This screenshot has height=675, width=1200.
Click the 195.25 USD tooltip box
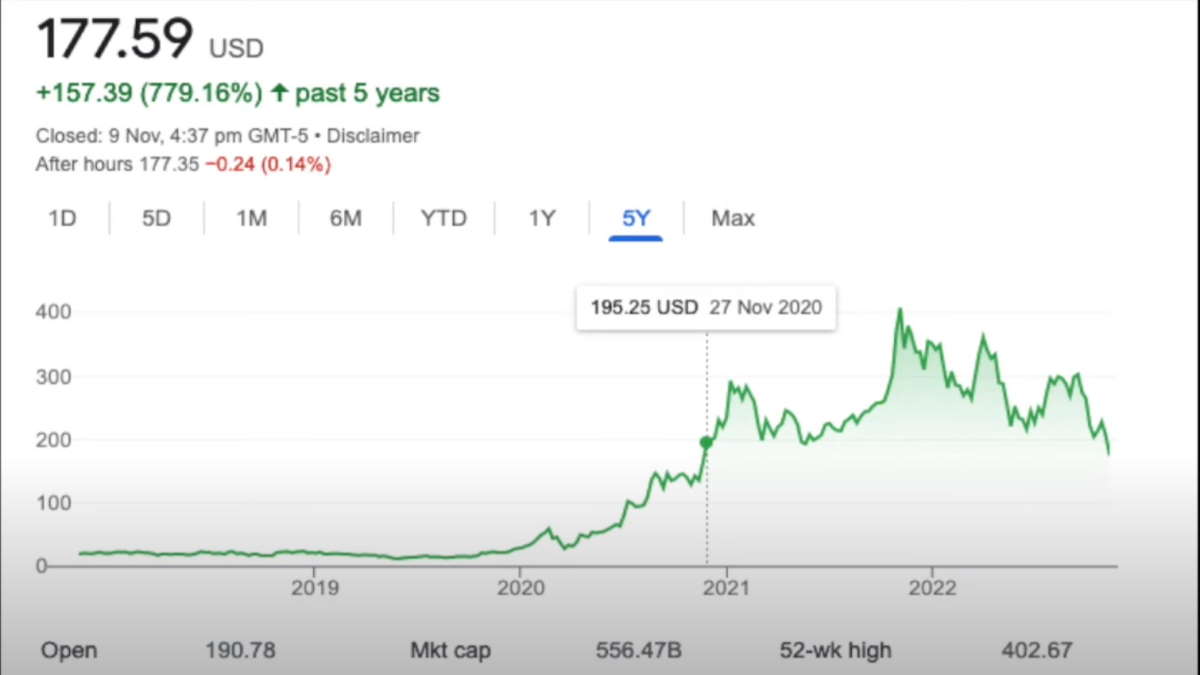tap(706, 308)
